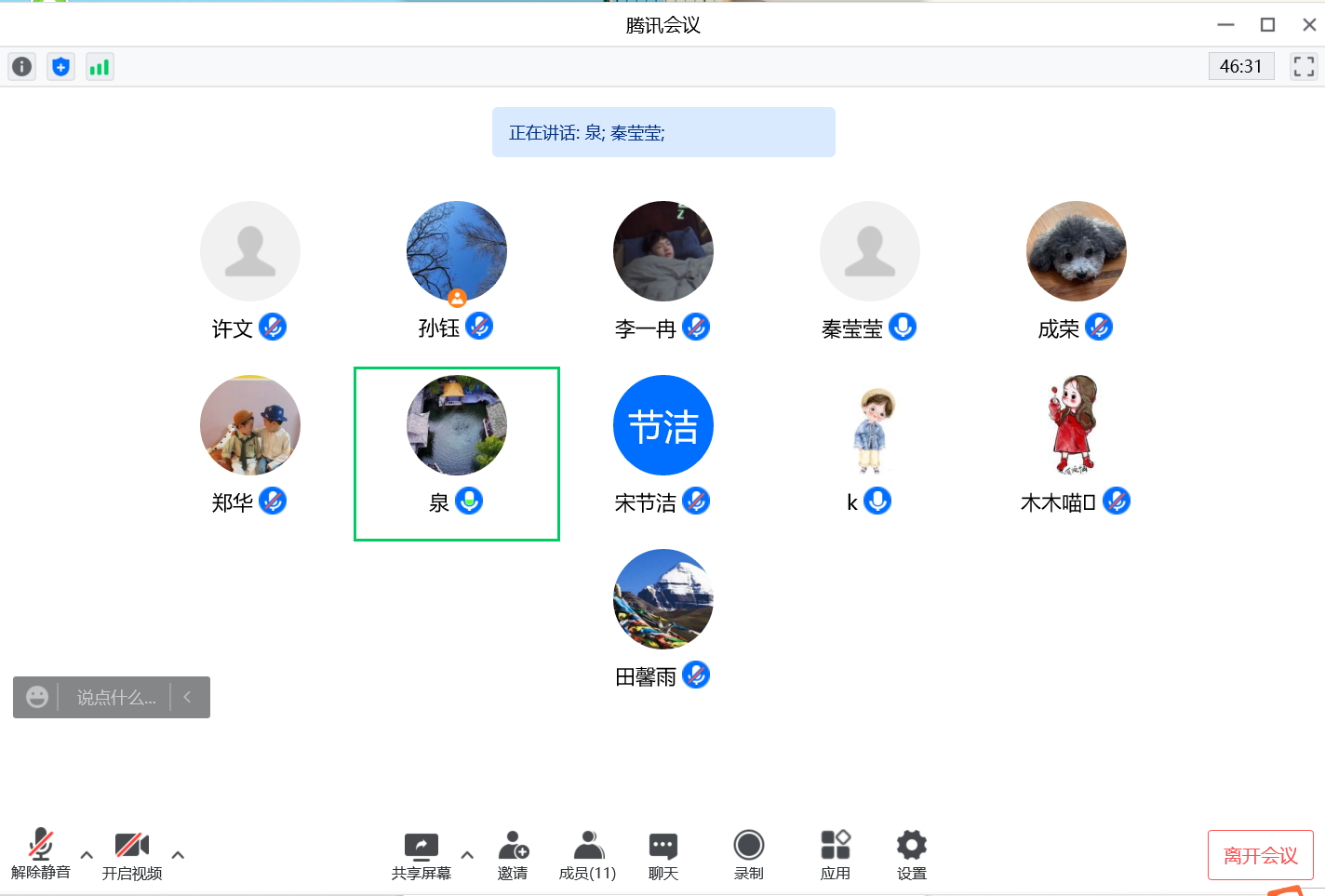
Task: Click 李一冉's muted microphone icon
Action: pyautogui.click(x=696, y=327)
